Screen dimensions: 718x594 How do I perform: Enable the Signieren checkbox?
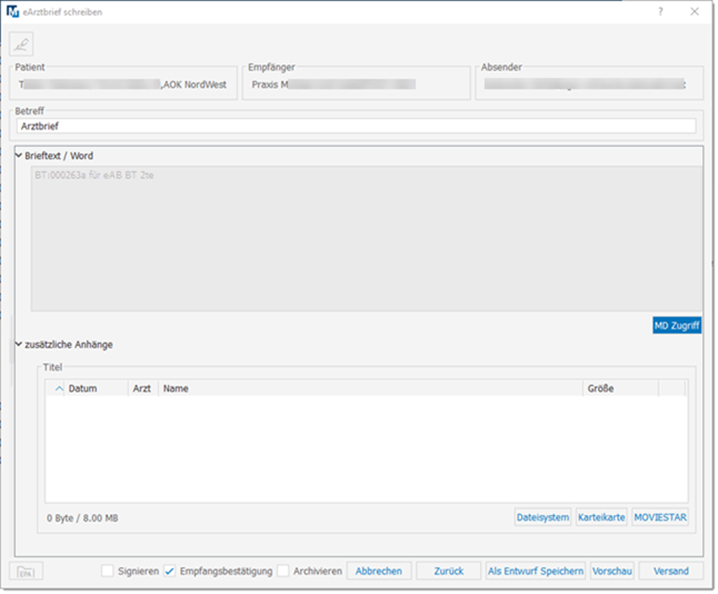[x=108, y=571]
